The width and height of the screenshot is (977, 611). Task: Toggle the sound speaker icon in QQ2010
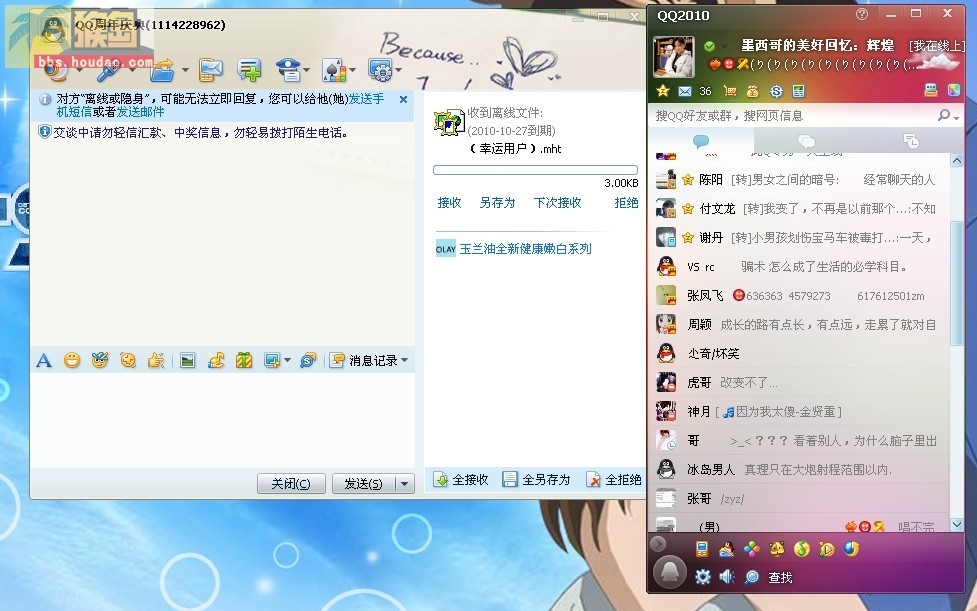pyautogui.click(x=727, y=577)
